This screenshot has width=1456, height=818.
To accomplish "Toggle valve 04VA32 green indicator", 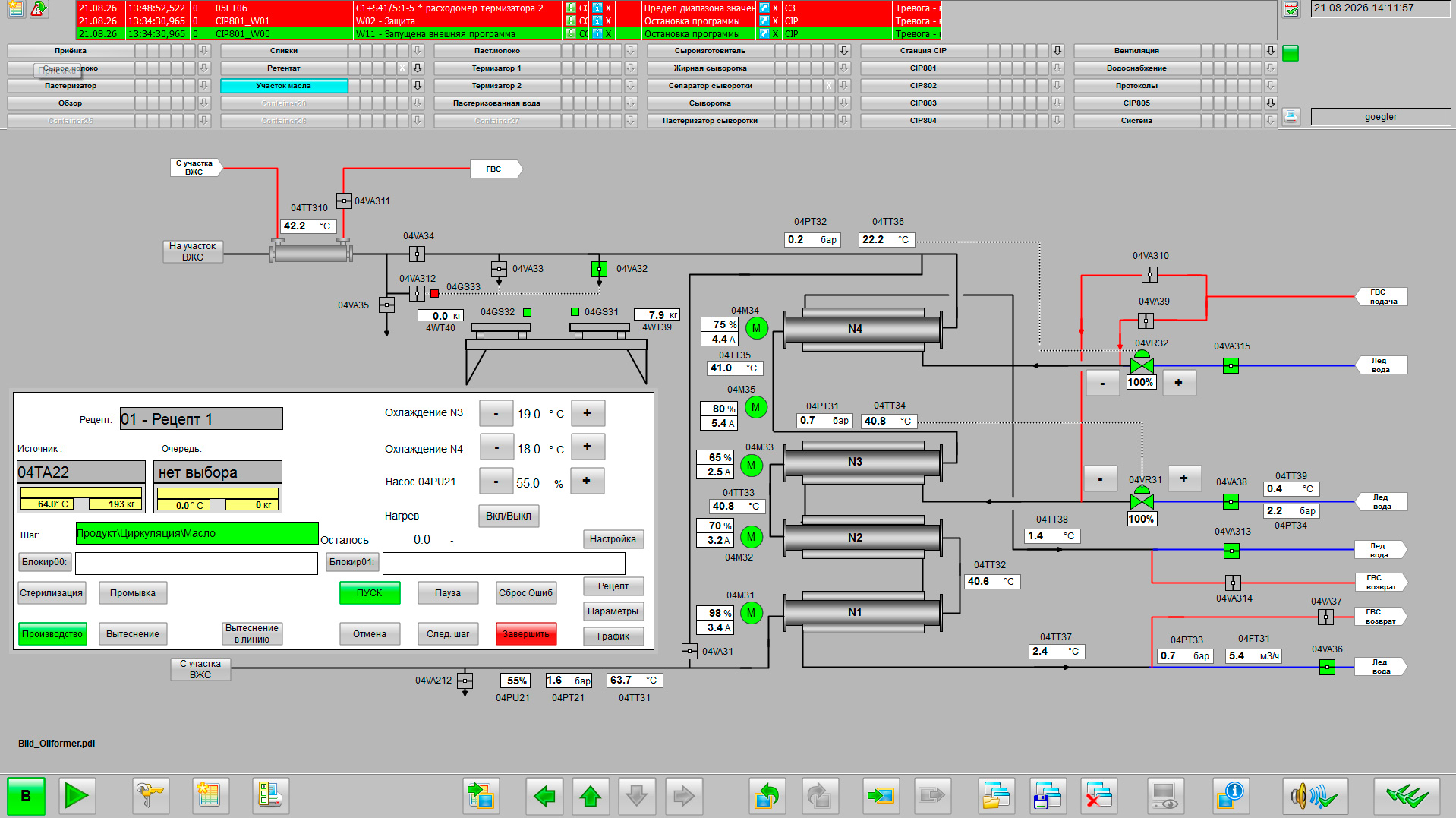I will click(x=599, y=269).
